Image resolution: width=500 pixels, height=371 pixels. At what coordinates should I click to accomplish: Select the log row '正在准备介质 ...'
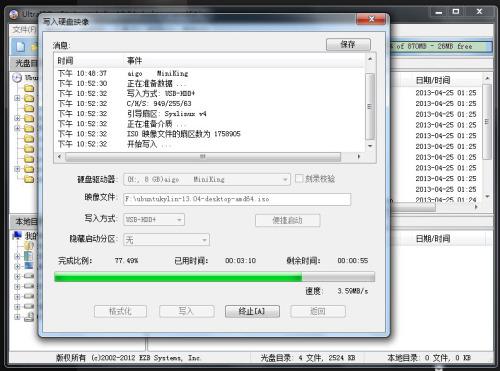click(209, 124)
